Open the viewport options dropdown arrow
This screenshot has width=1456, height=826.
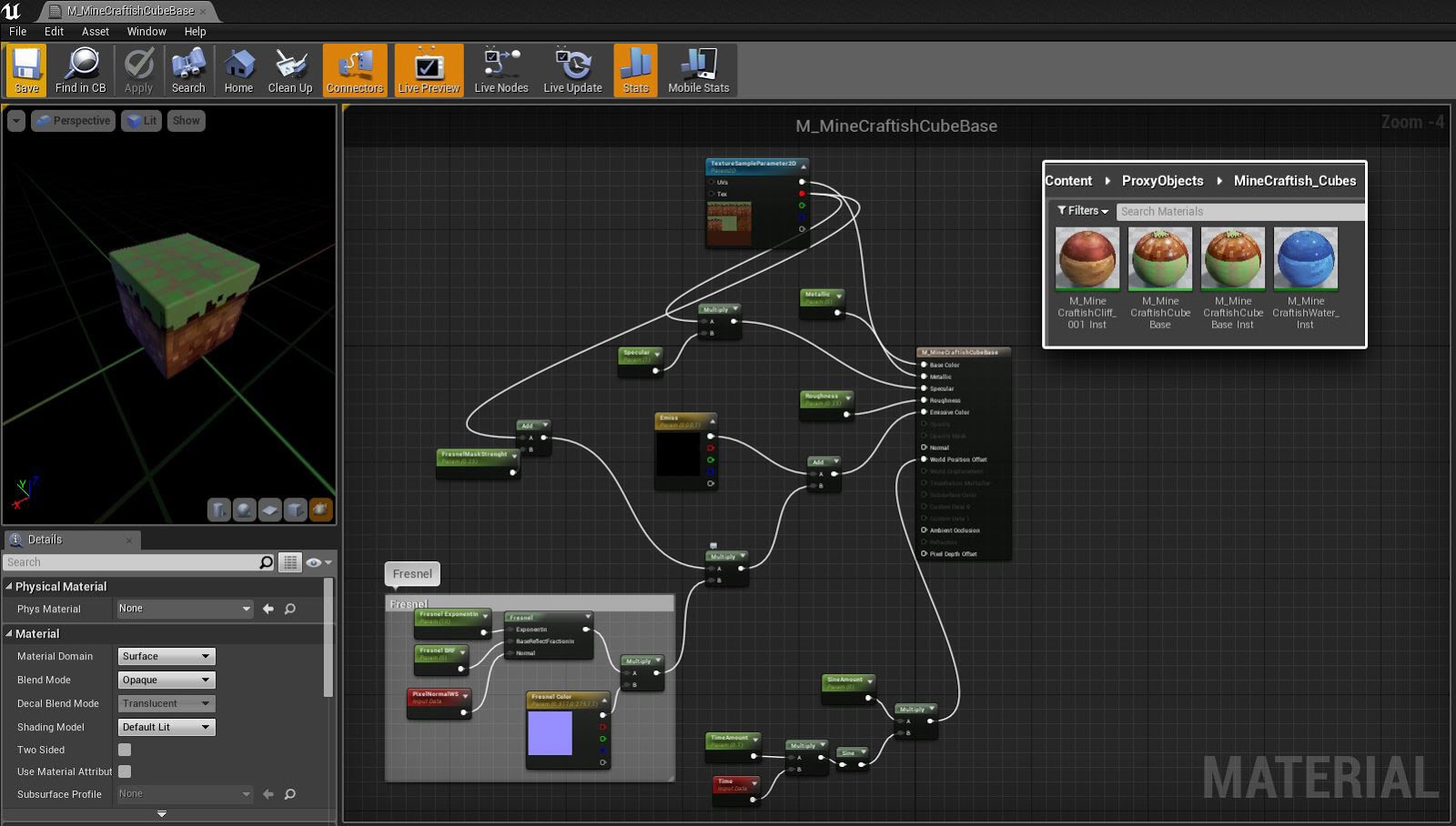[x=16, y=120]
